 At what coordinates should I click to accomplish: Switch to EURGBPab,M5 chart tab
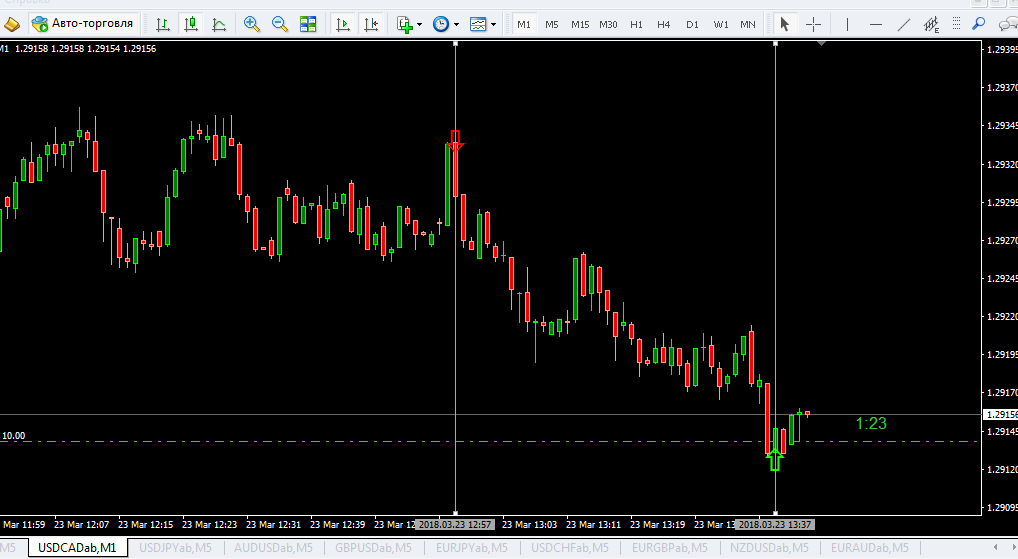point(669,547)
